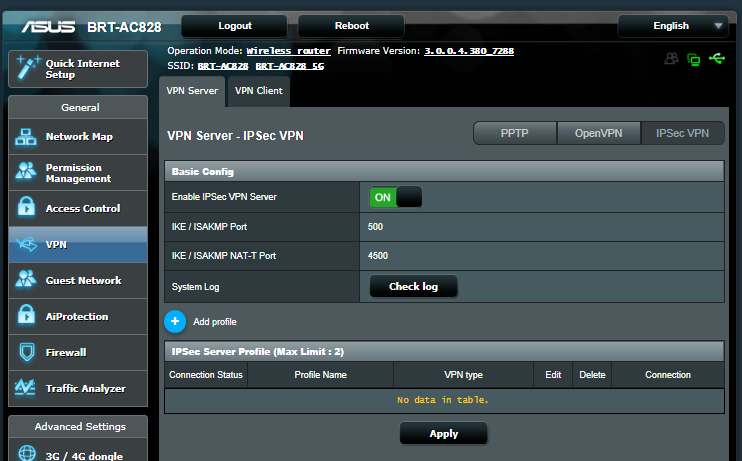Viewport: 742px width, 461px height.
Task: Click the Guest Network icon
Action: [x=27, y=281]
